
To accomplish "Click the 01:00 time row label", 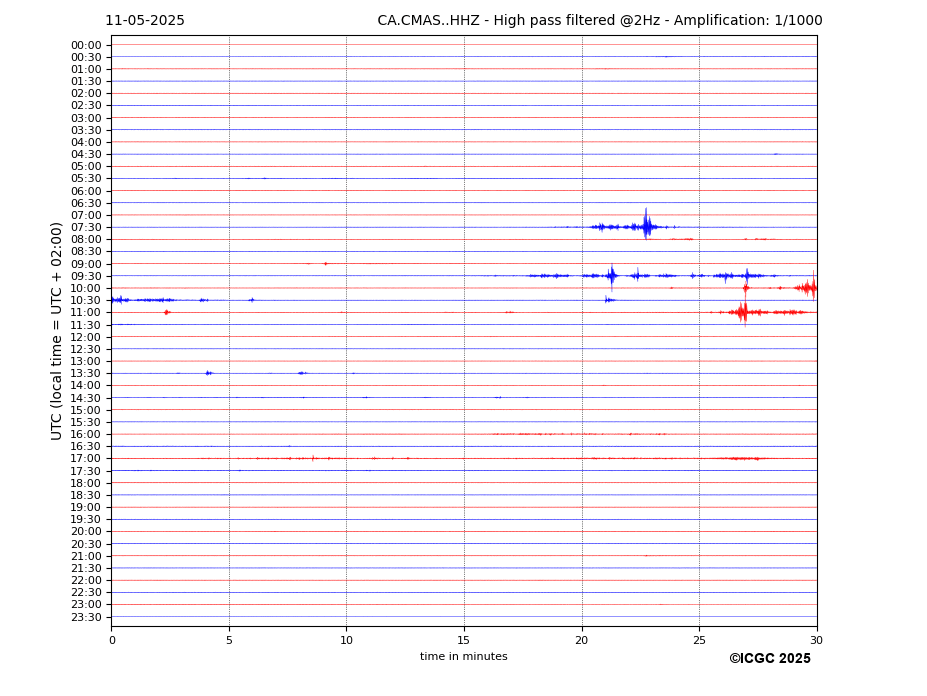I will [x=86, y=70].
